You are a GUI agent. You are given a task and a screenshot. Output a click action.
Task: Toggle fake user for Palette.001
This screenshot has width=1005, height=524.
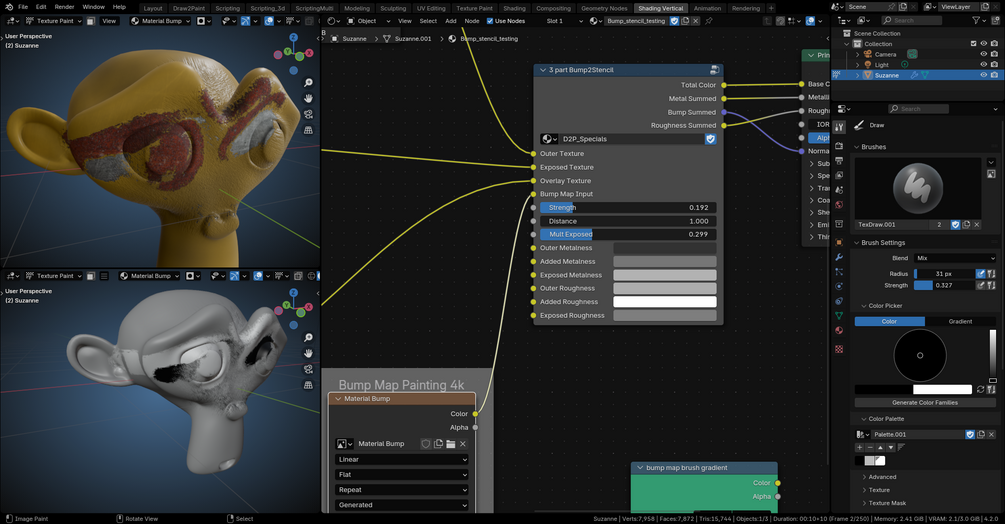click(x=970, y=434)
